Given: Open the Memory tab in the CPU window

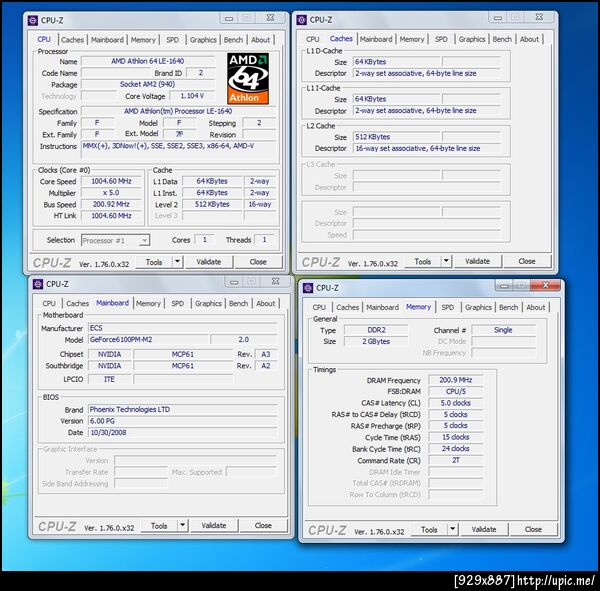Looking at the screenshot, I should coord(143,40).
